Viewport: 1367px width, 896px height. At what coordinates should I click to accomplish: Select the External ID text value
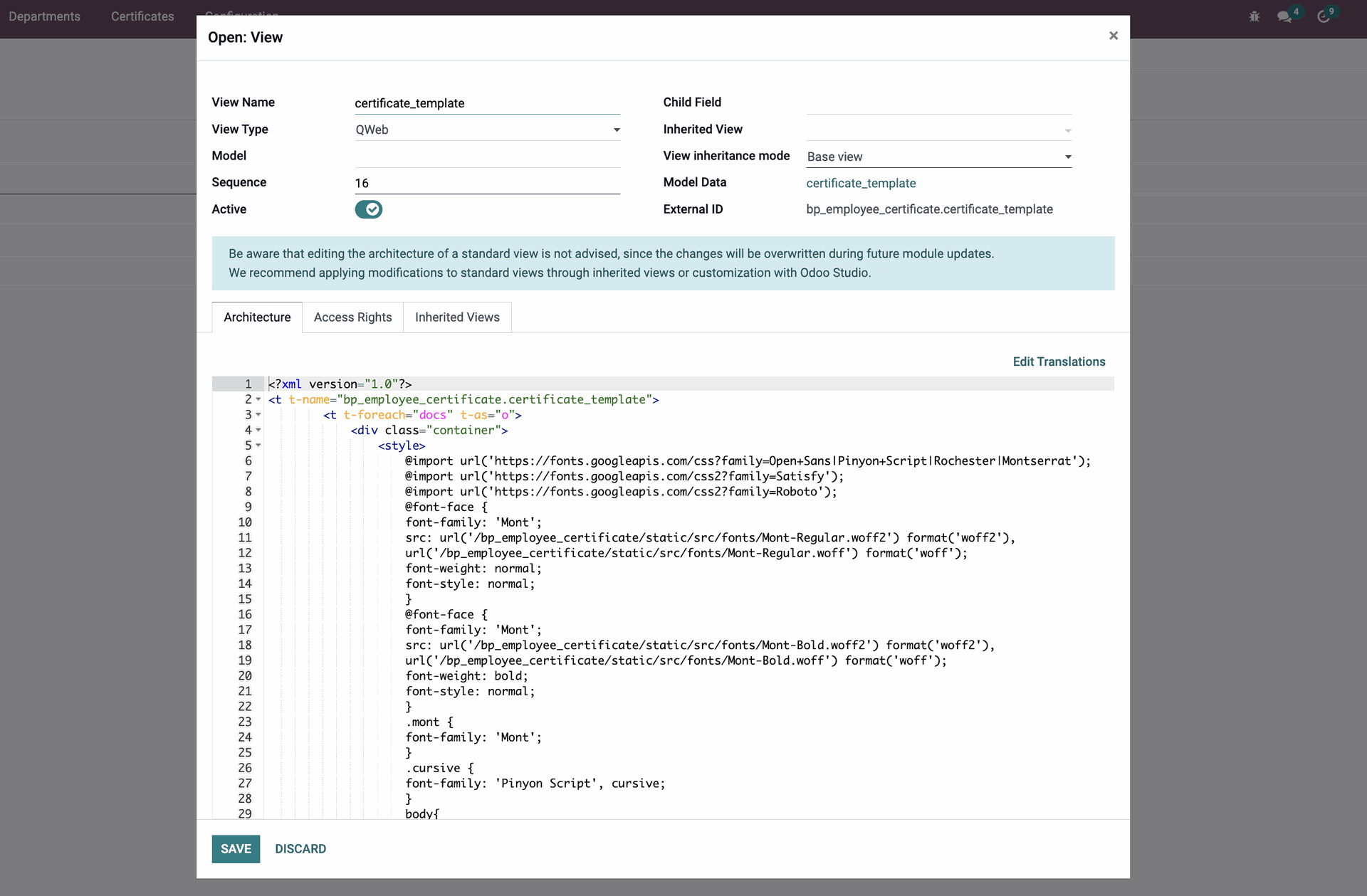(929, 209)
